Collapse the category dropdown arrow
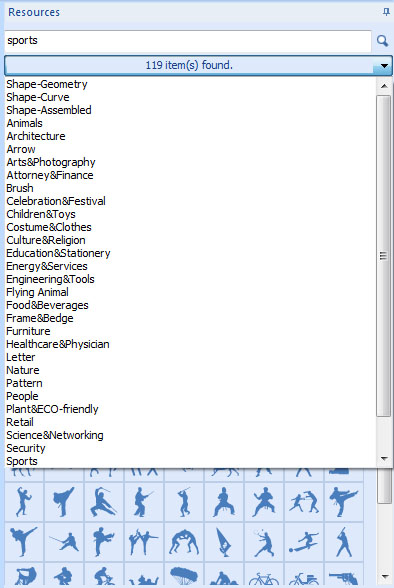Viewport: 394px width, 588px height. coord(384,66)
